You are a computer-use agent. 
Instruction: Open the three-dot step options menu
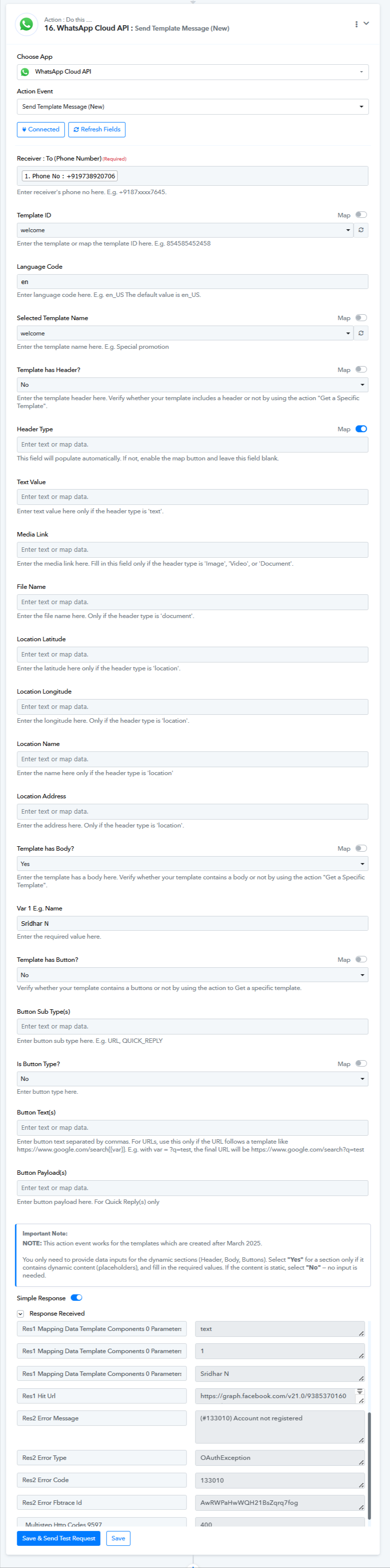[x=356, y=24]
